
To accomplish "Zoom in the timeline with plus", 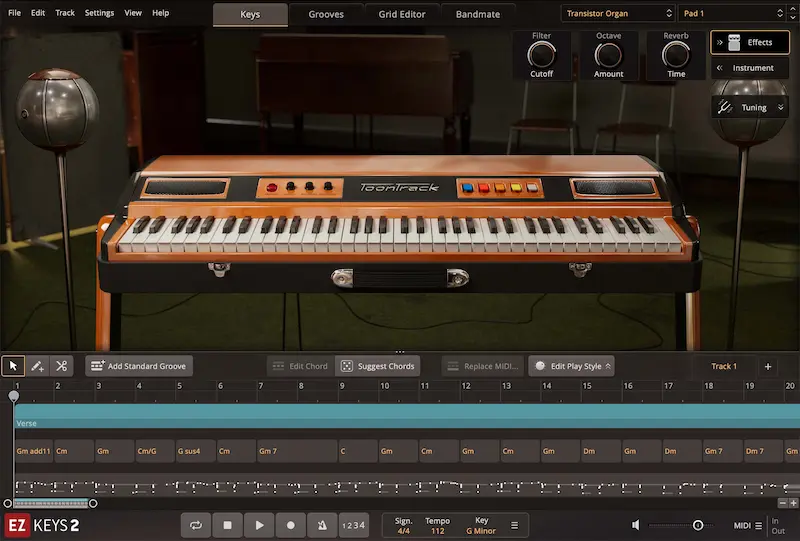I will [793, 503].
